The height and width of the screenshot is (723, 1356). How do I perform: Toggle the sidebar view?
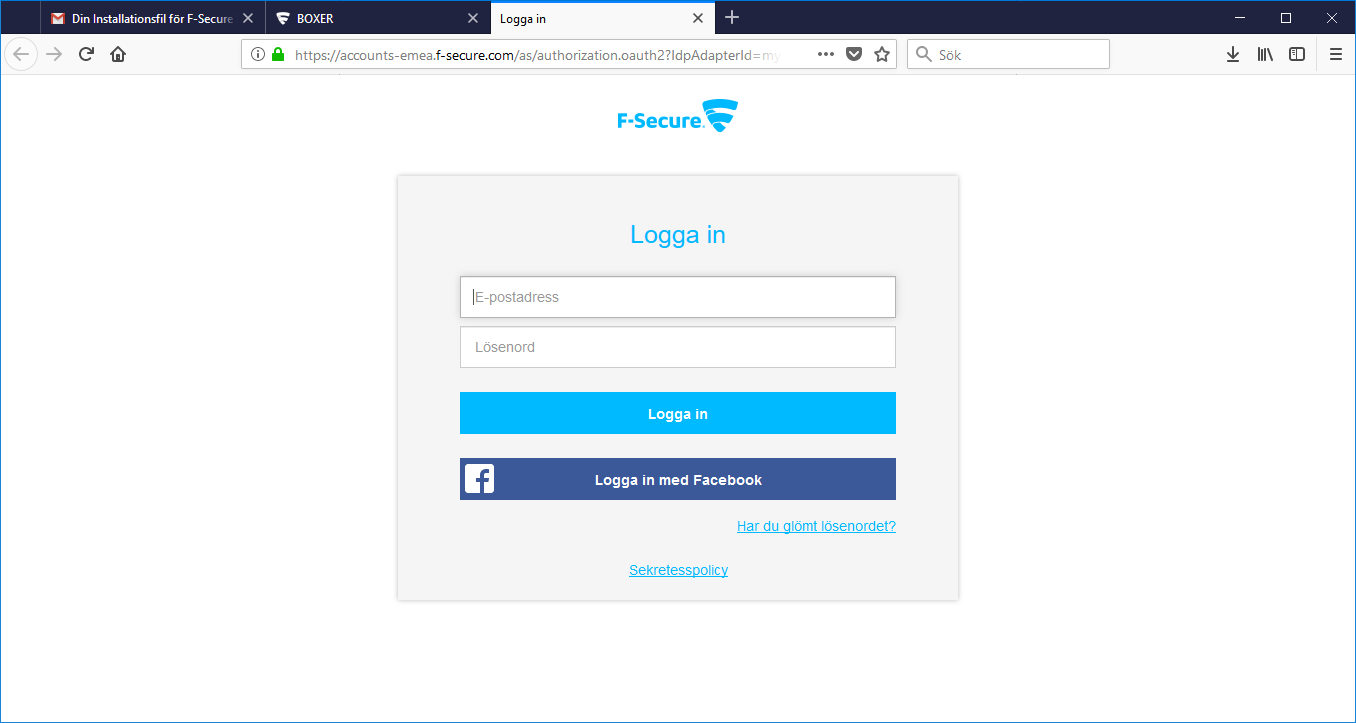[x=1297, y=54]
